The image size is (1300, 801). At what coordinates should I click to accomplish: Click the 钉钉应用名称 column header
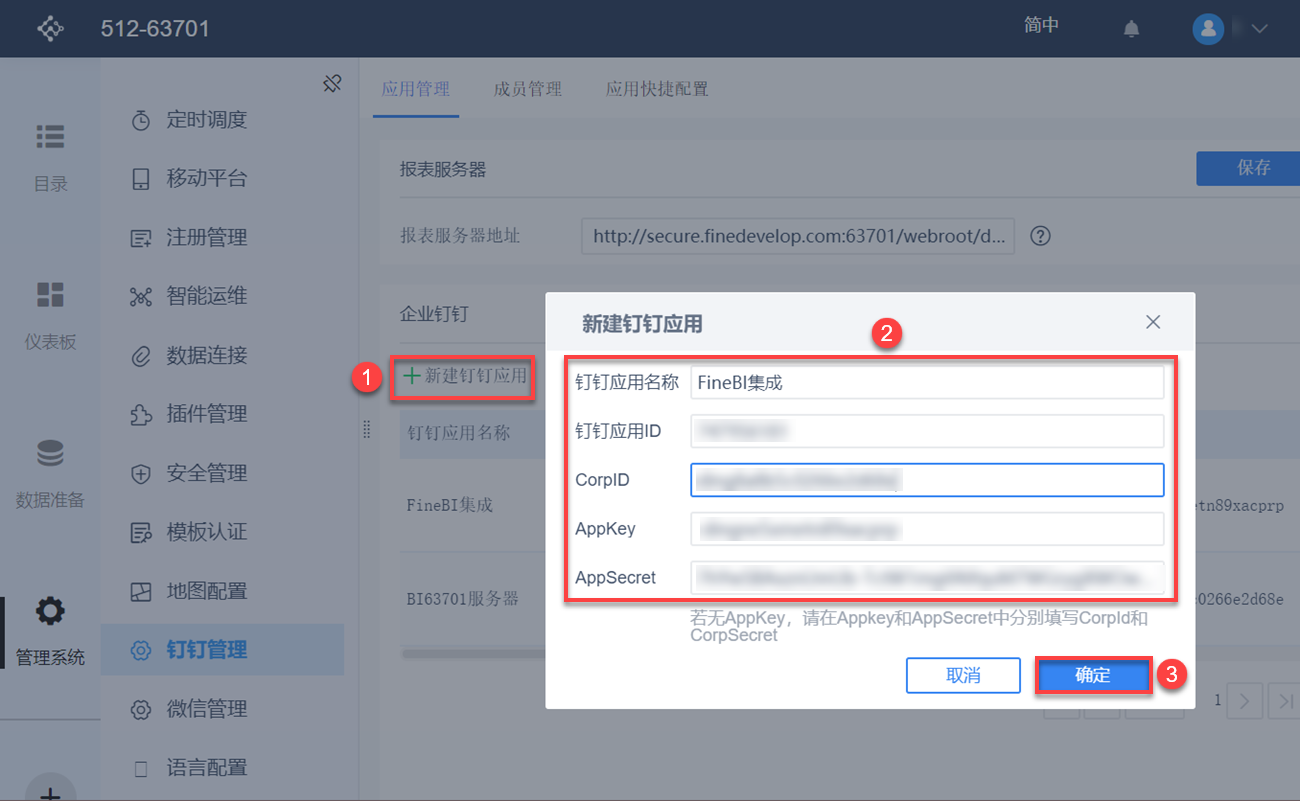click(x=459, y=433)
